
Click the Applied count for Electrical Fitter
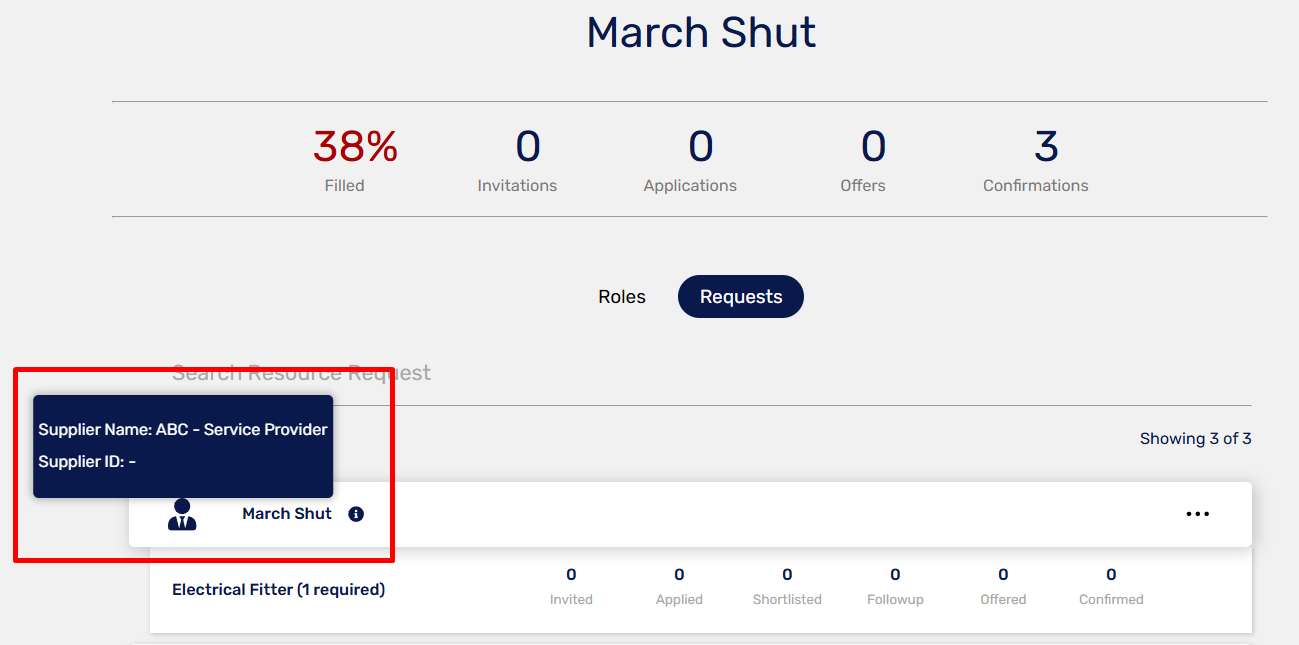pyautogui.click(x=679, y=586)
